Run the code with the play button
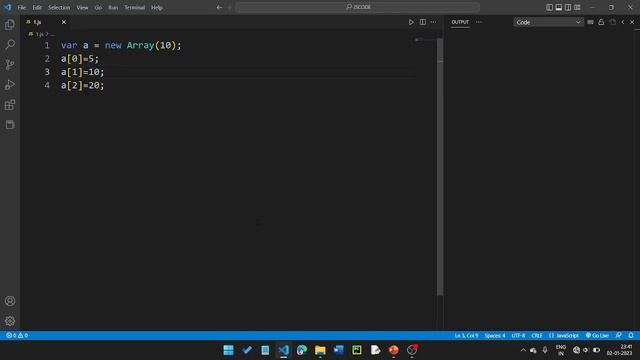The width and height of the screenshot is (640, 360). click(x=411, y=22)
